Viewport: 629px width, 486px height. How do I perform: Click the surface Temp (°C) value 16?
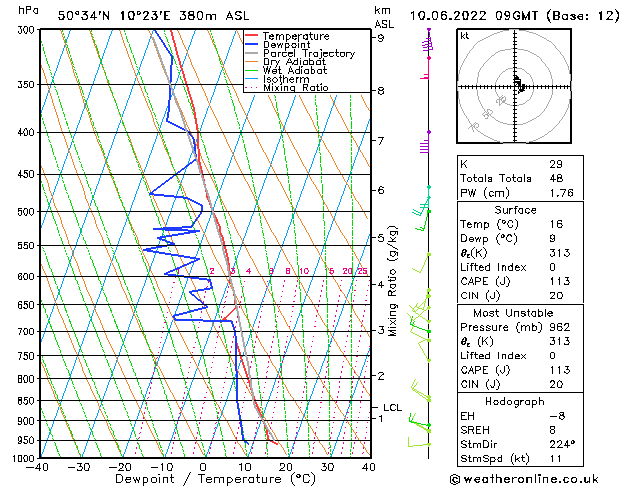(556, 224)
